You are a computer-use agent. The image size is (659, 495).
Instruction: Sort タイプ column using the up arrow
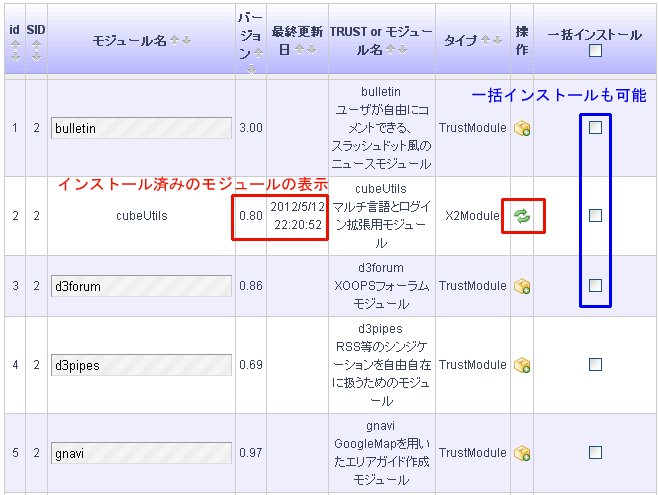click(485, 41)
